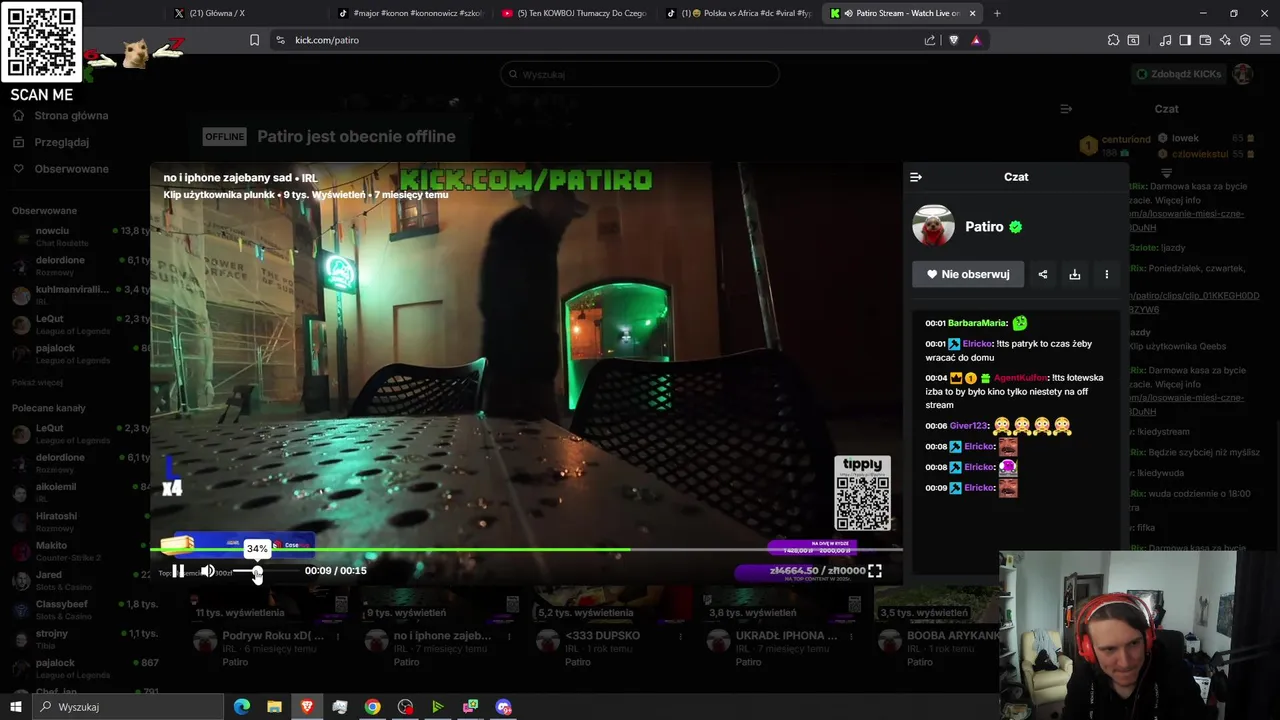Switch to the major konon TikTok tab

(410, 13)
